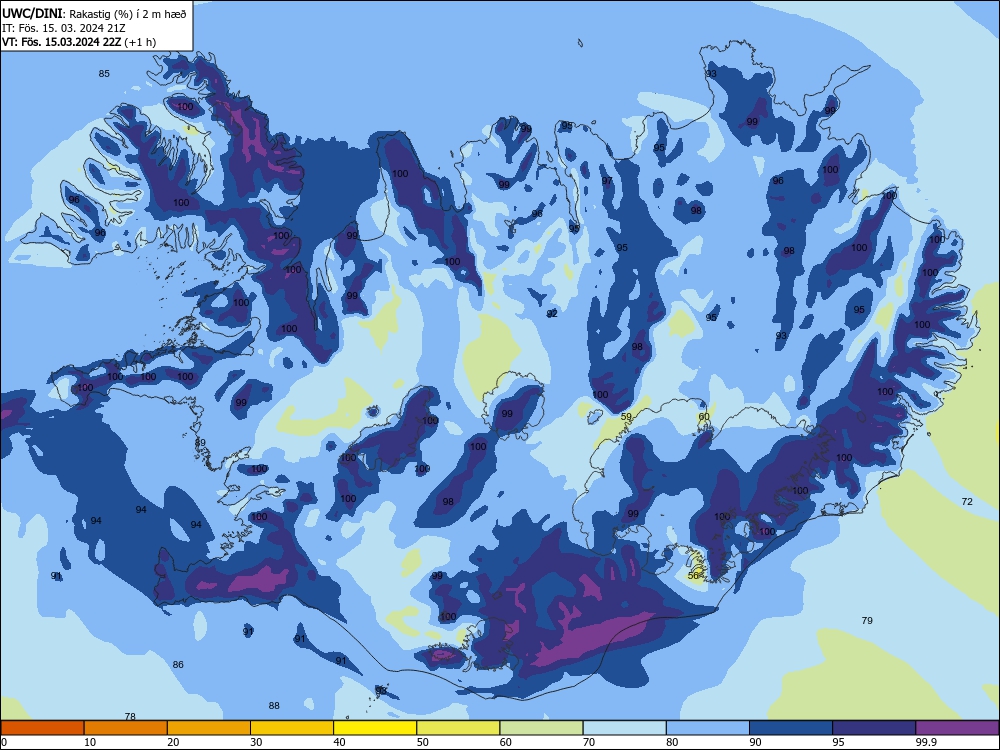Select the legend tick label 99.9
Viewport: 1000px width, 750px height.
(925, 742)
